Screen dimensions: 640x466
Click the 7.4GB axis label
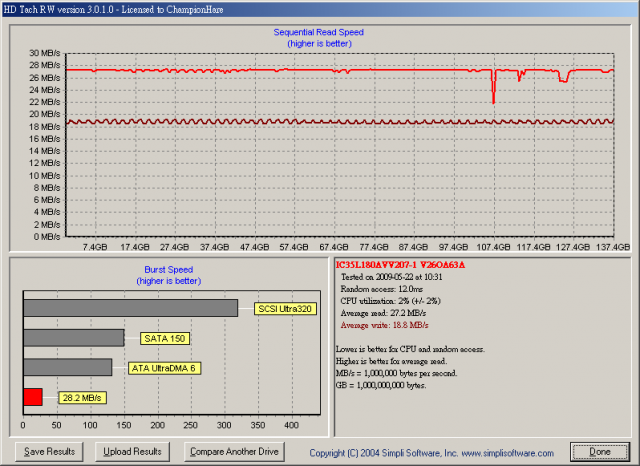pyautogui.click(x=95, y=247)
